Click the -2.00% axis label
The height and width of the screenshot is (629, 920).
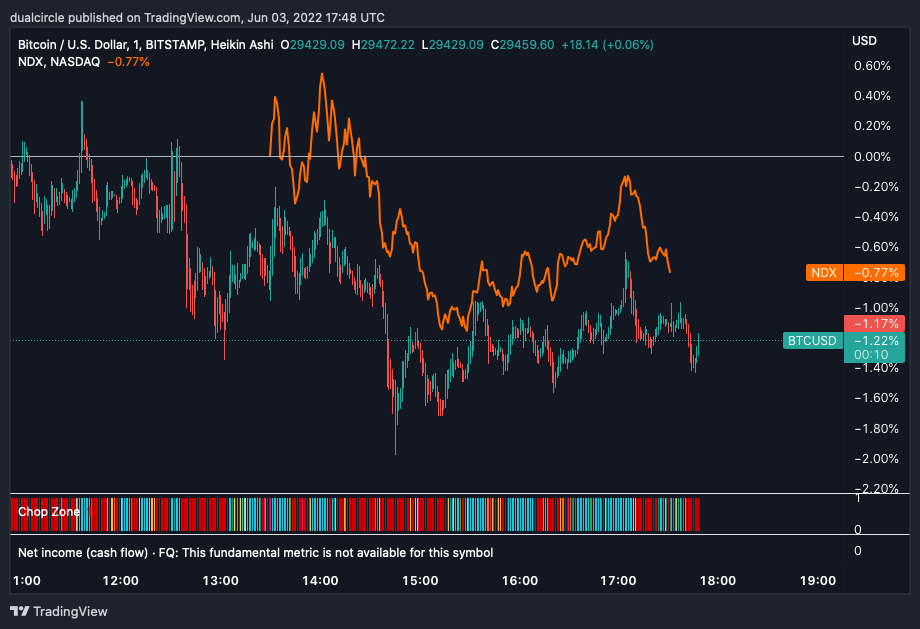[x=876, y=458]
